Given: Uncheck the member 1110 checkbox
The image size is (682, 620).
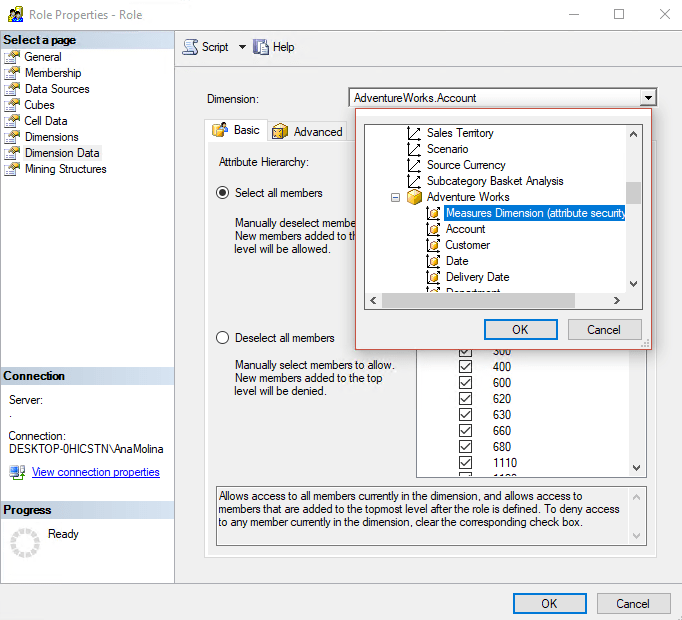Looking at the screenshot, I should tap(465, 462).
